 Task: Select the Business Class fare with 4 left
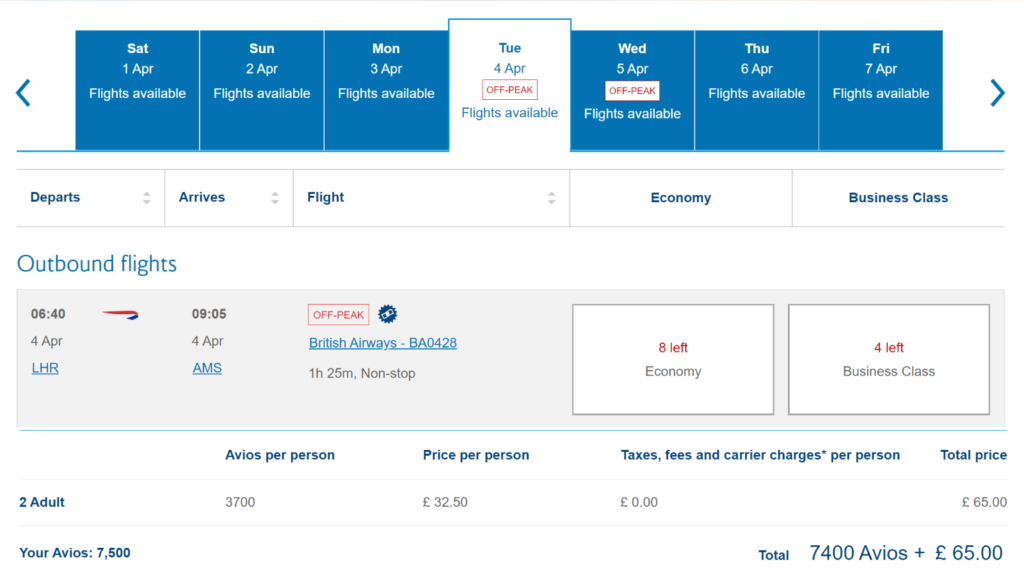[x=888, y=358]
